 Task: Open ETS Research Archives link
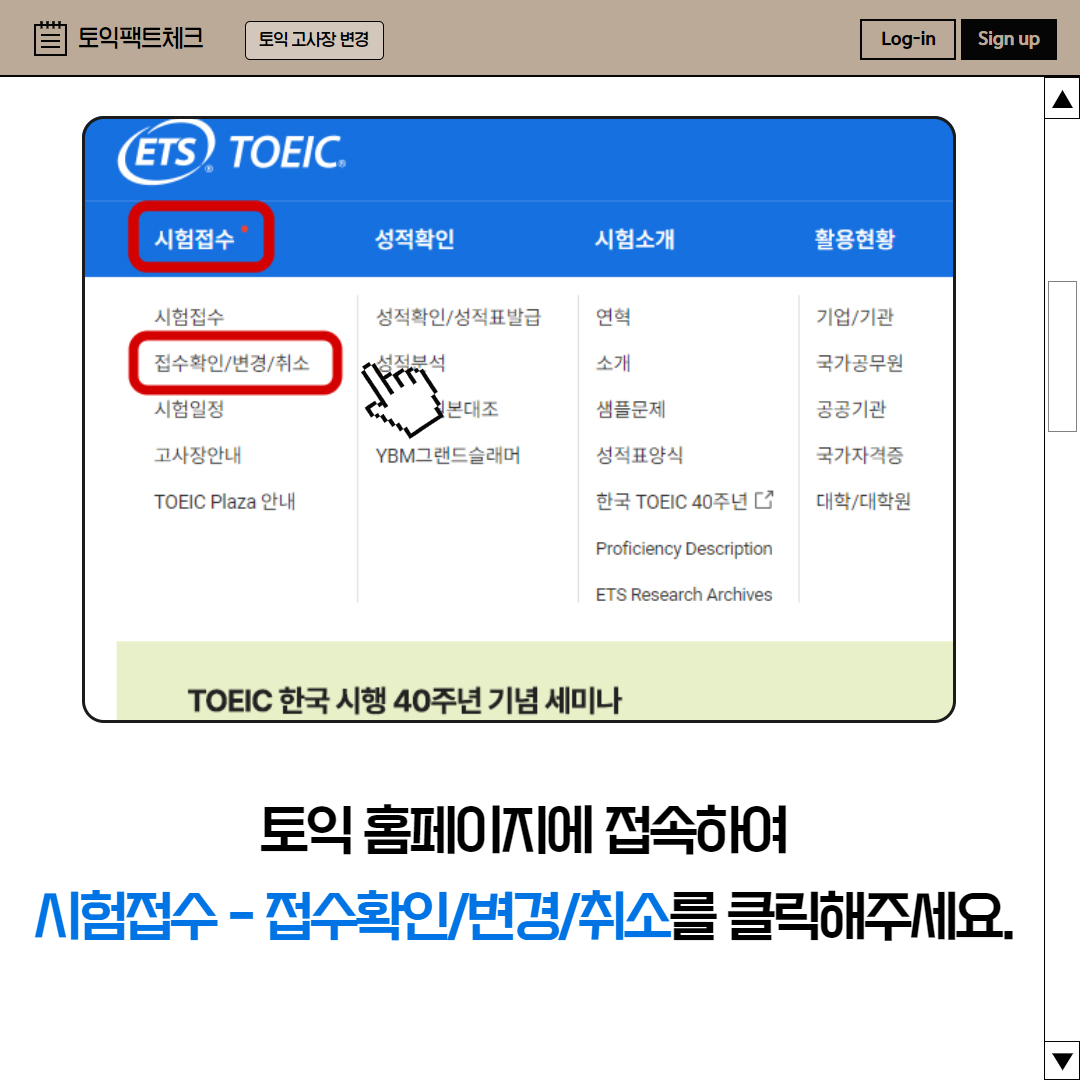click(684, 594)
